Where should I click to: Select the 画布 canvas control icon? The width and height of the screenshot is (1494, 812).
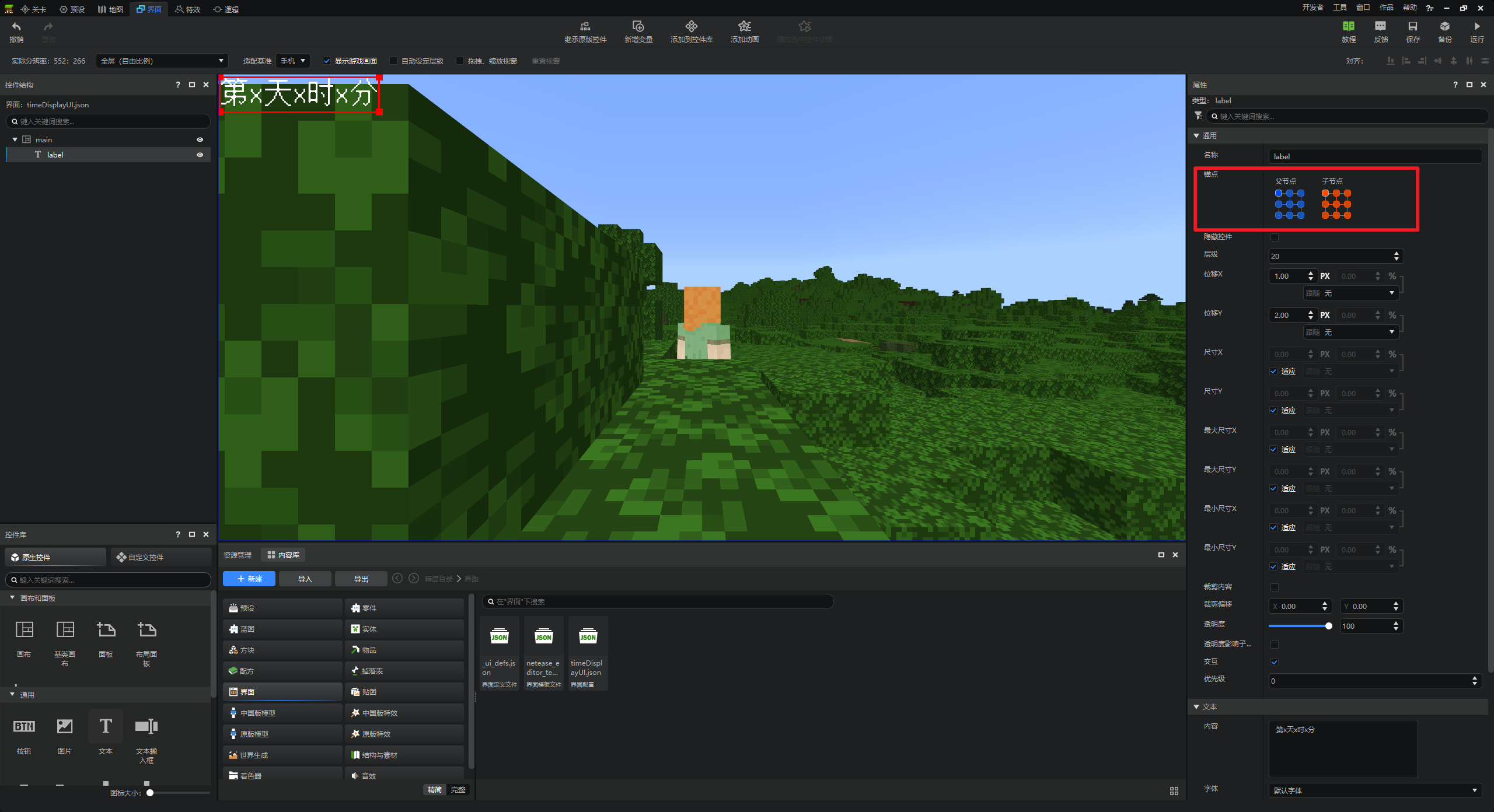(24, 630)
